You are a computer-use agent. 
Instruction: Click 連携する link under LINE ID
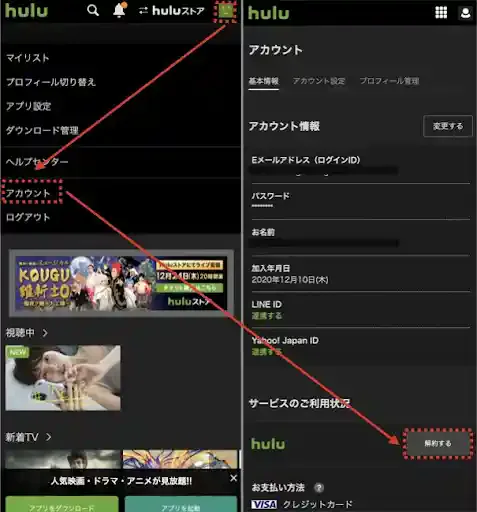(x=267, y=316)
